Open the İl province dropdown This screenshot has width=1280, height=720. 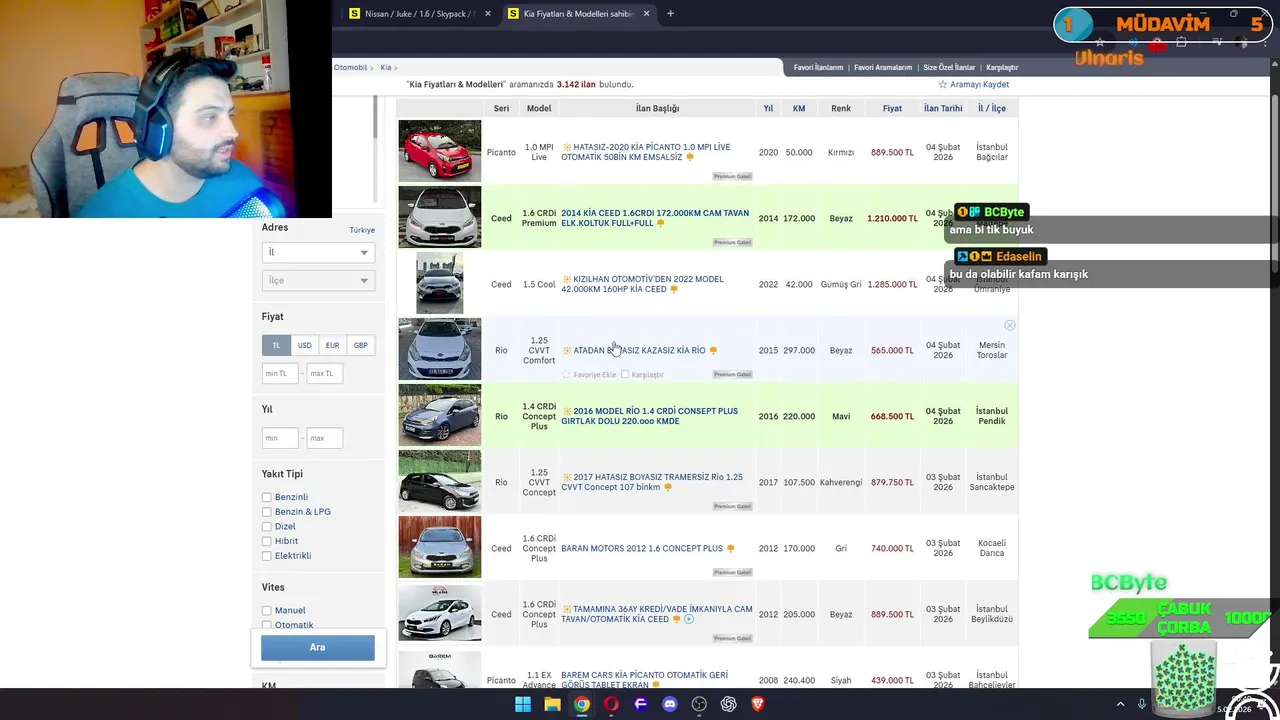tap(317, 253)
